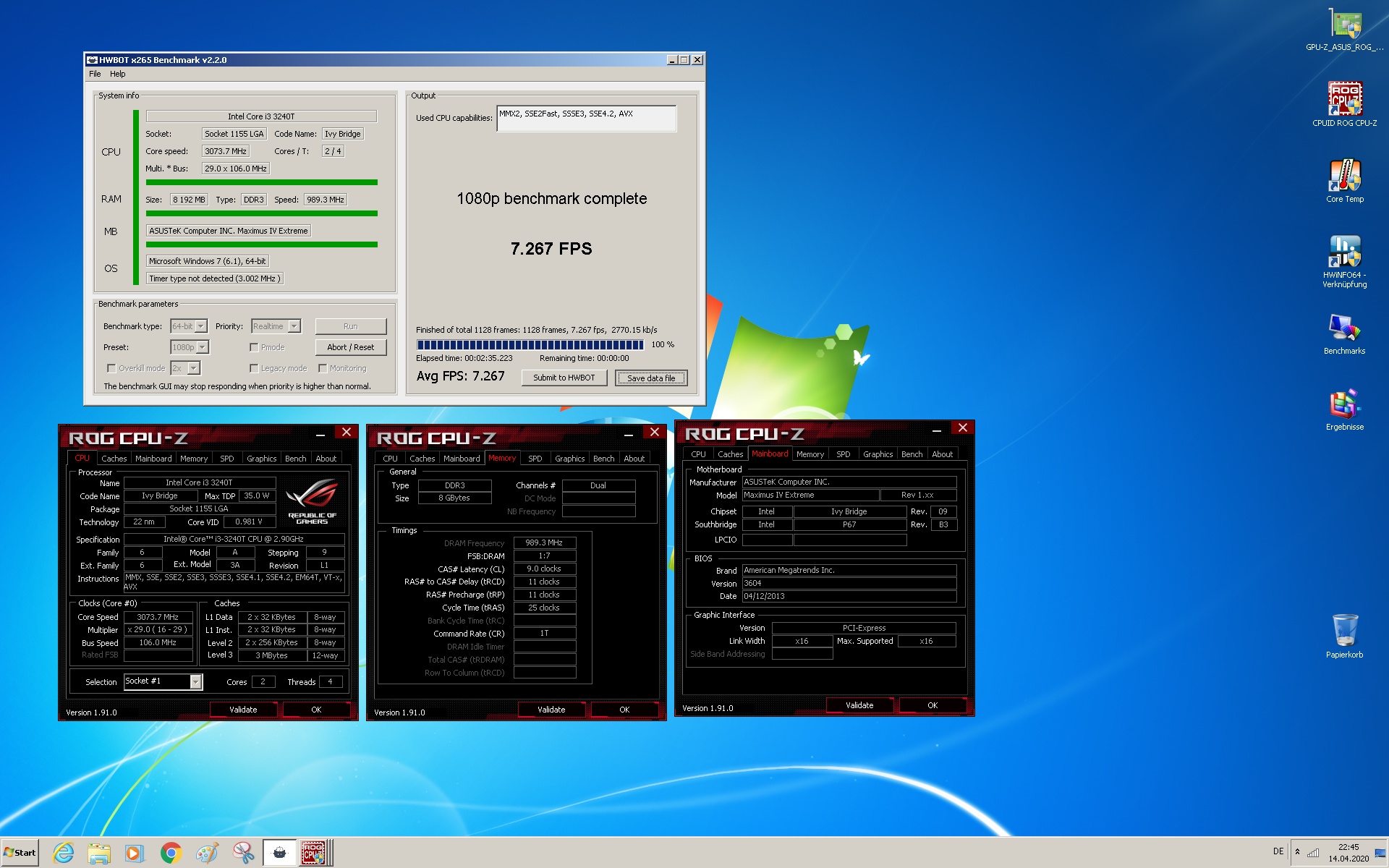1389x868 pixels.
Task: Click the Abort / Reset button
Action: [351, 347]
